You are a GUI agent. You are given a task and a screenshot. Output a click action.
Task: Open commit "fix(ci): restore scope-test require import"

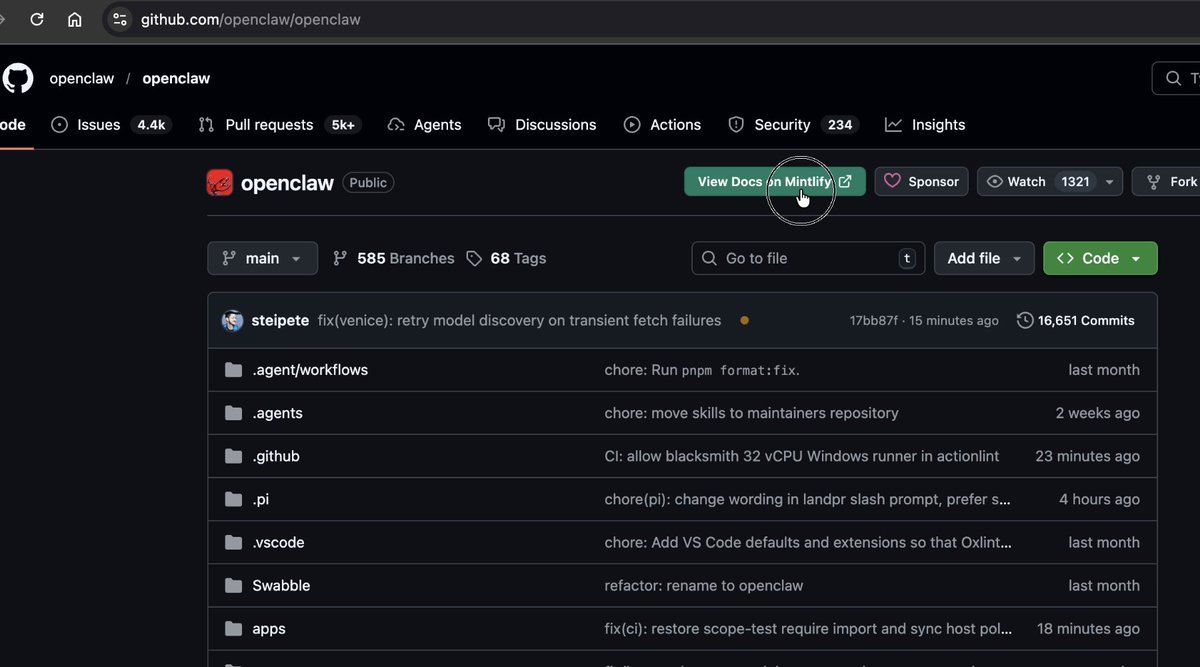809,629
